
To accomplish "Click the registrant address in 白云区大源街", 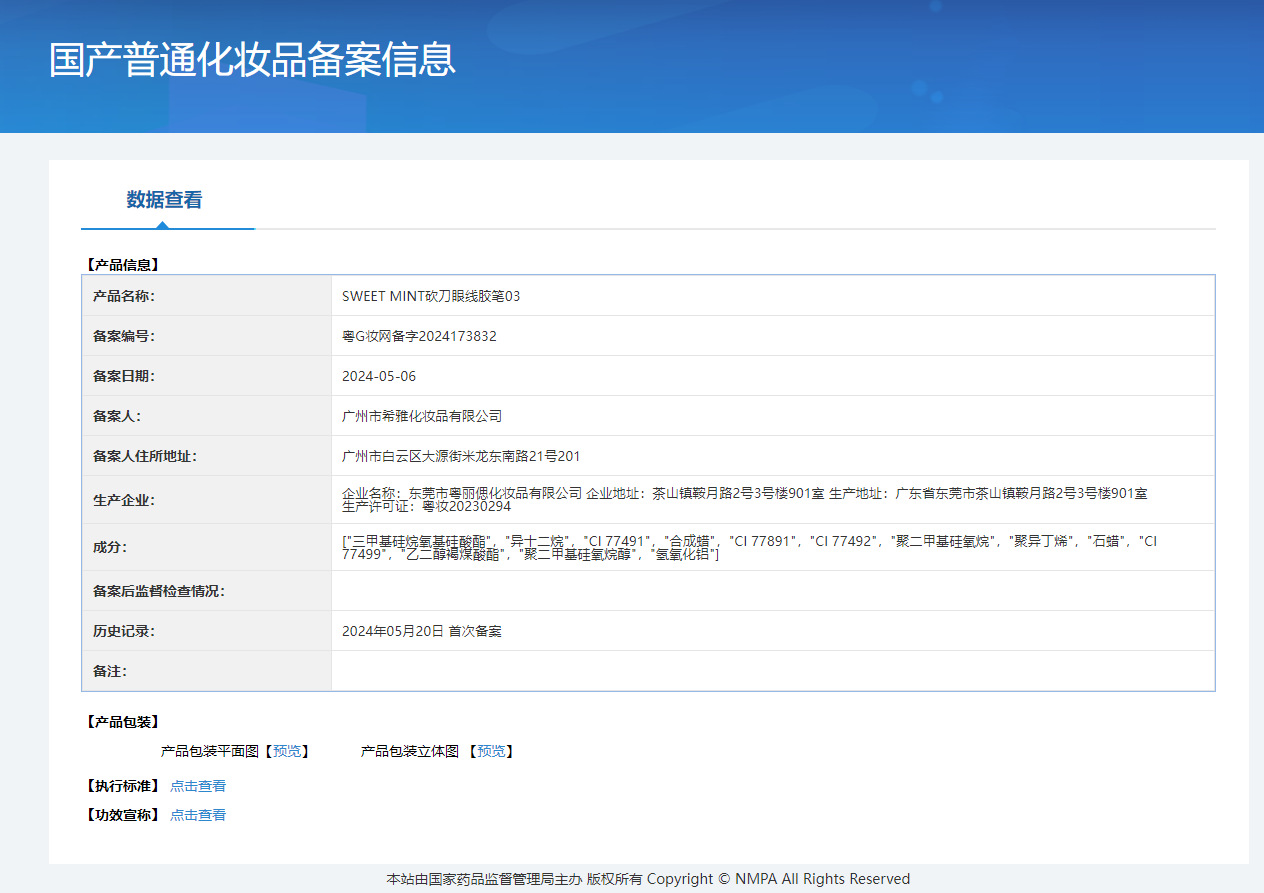I will tap(461, 456).
